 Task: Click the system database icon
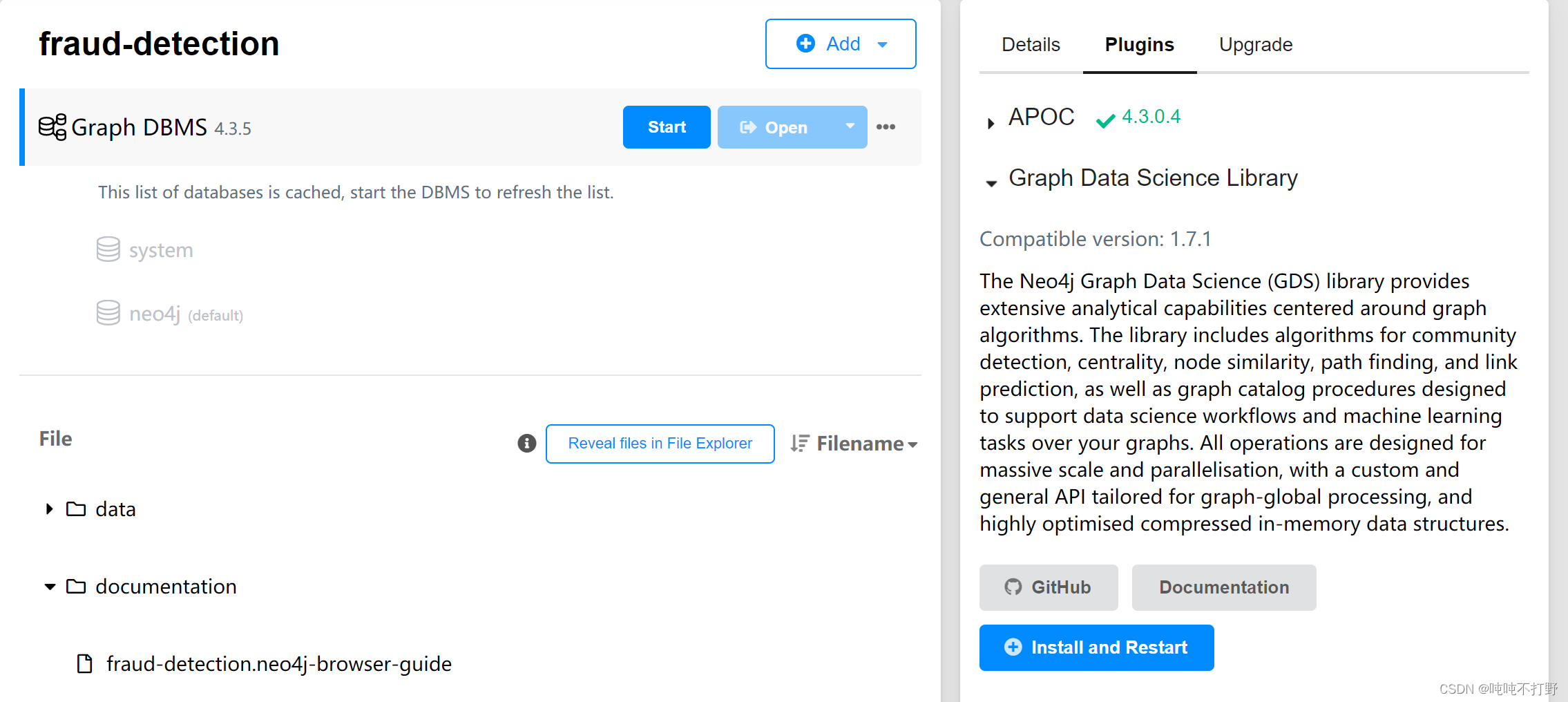108,249
